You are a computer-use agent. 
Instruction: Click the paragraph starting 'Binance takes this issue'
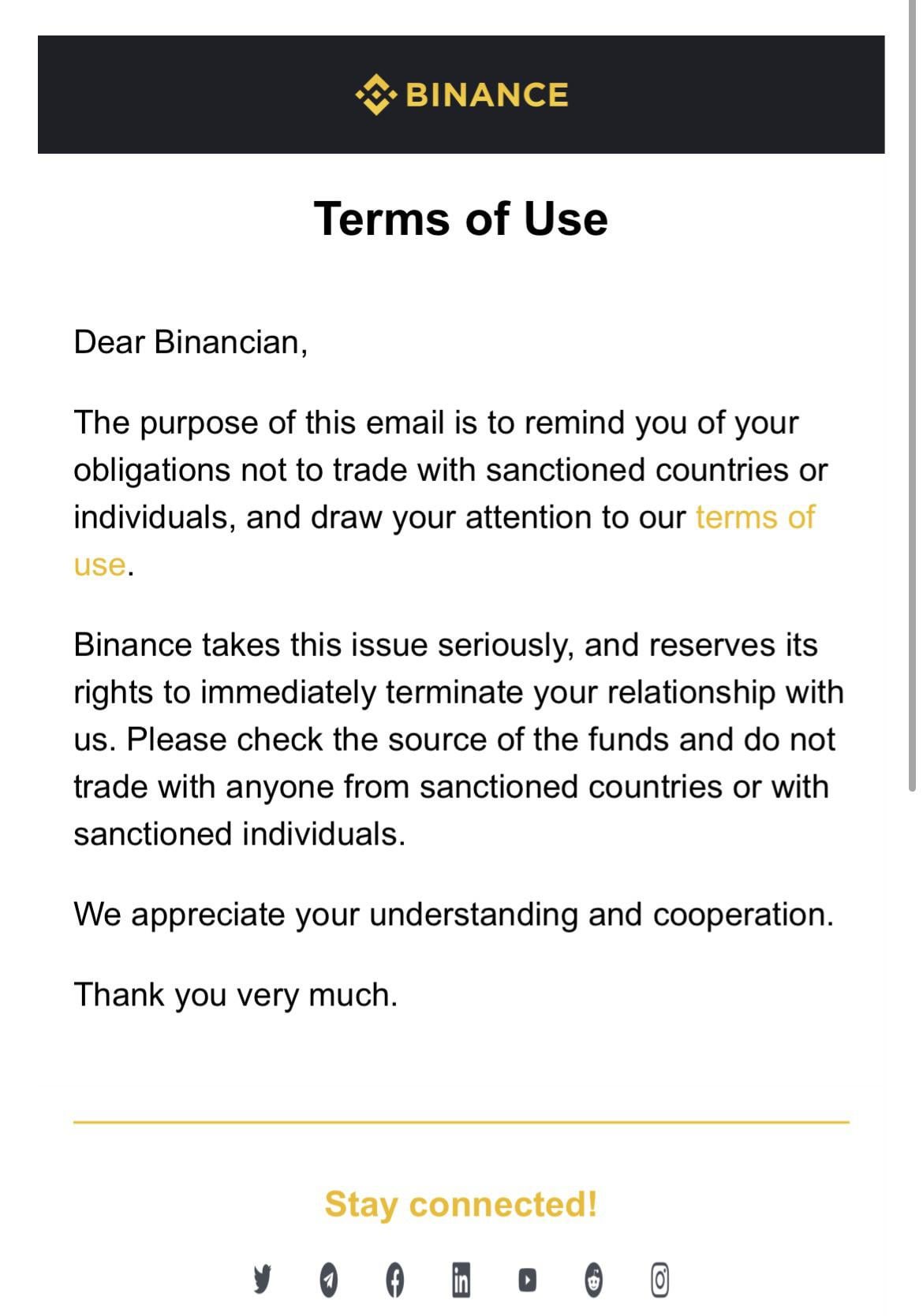(x=459, y=740)
